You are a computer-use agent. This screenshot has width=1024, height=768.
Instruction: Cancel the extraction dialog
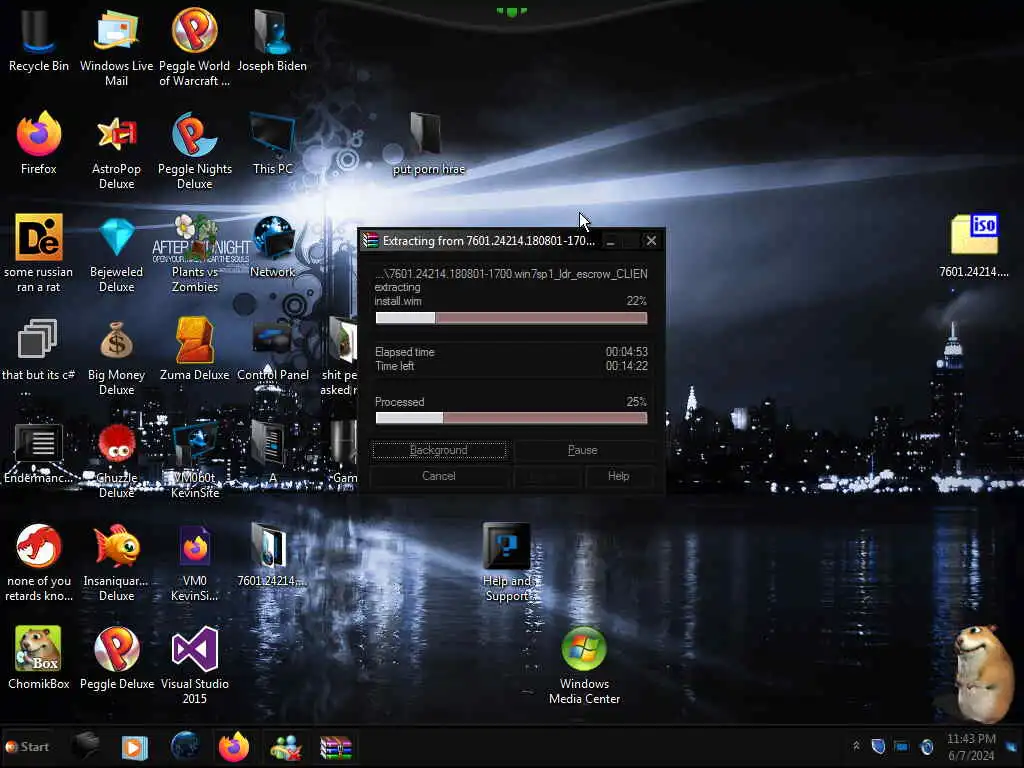coord(438,476)
